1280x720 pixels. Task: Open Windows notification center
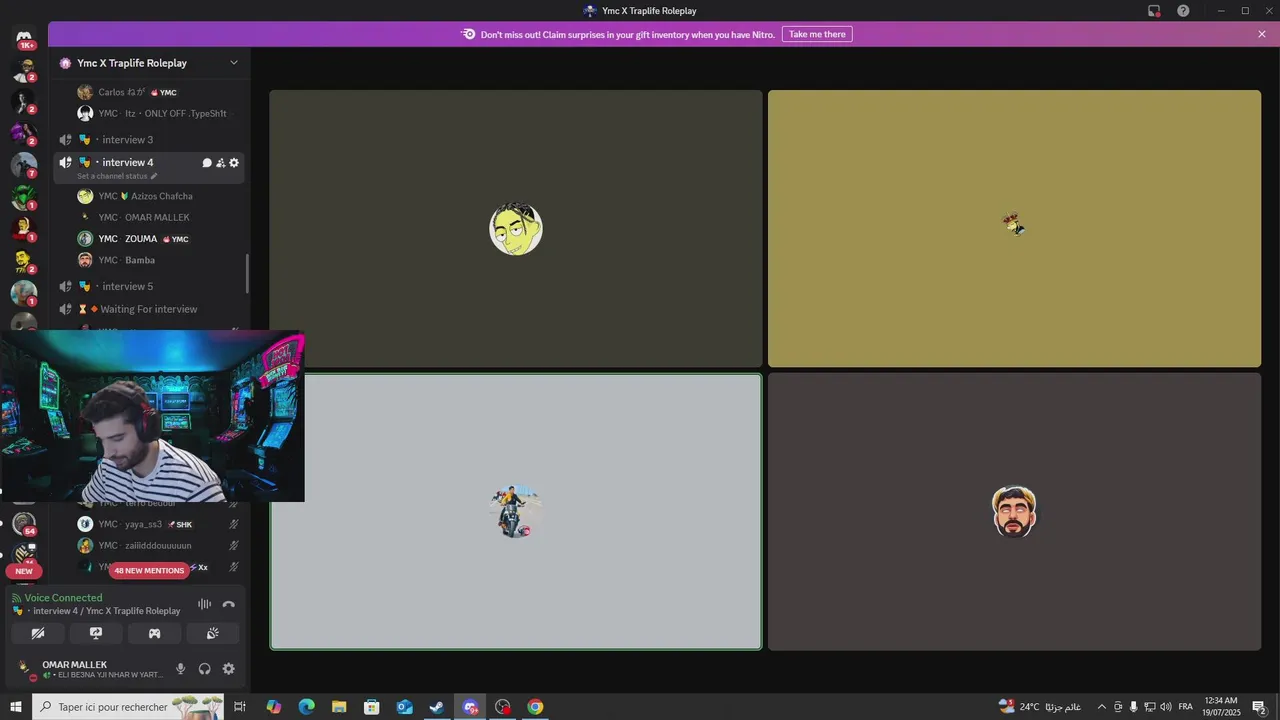click(1260, 707)
